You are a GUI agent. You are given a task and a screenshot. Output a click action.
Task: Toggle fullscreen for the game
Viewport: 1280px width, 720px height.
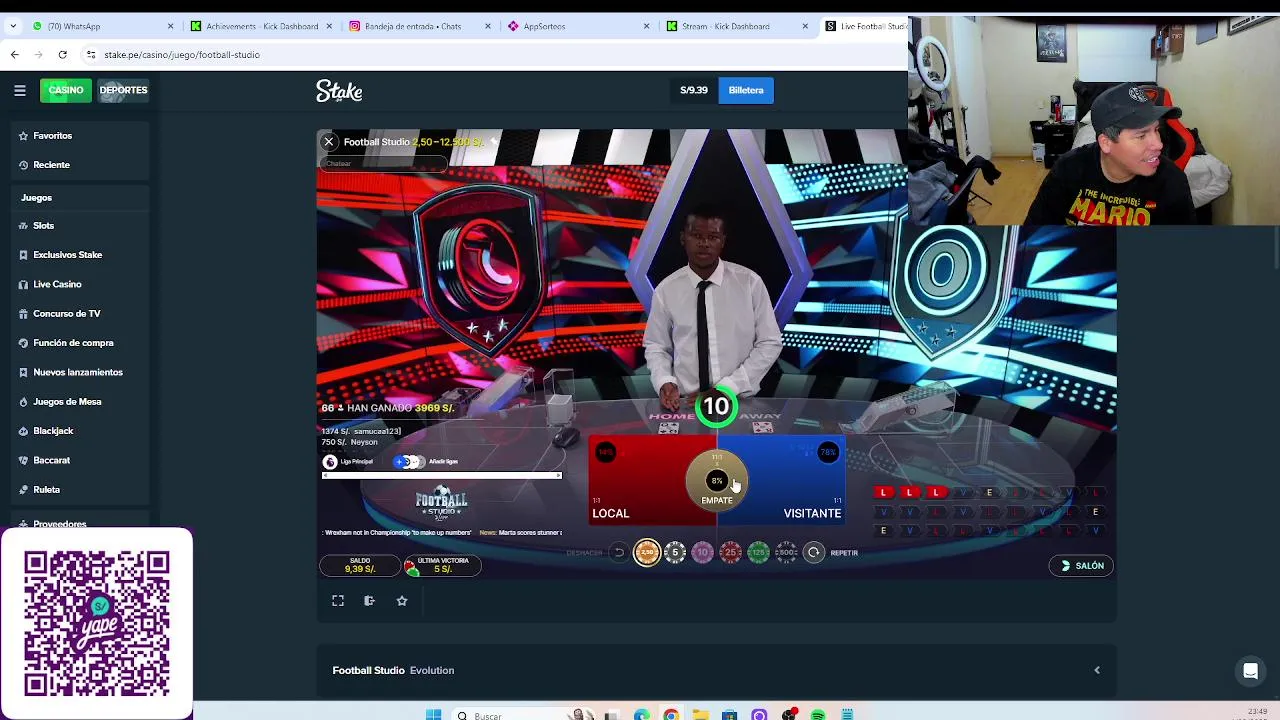point(338,601)
